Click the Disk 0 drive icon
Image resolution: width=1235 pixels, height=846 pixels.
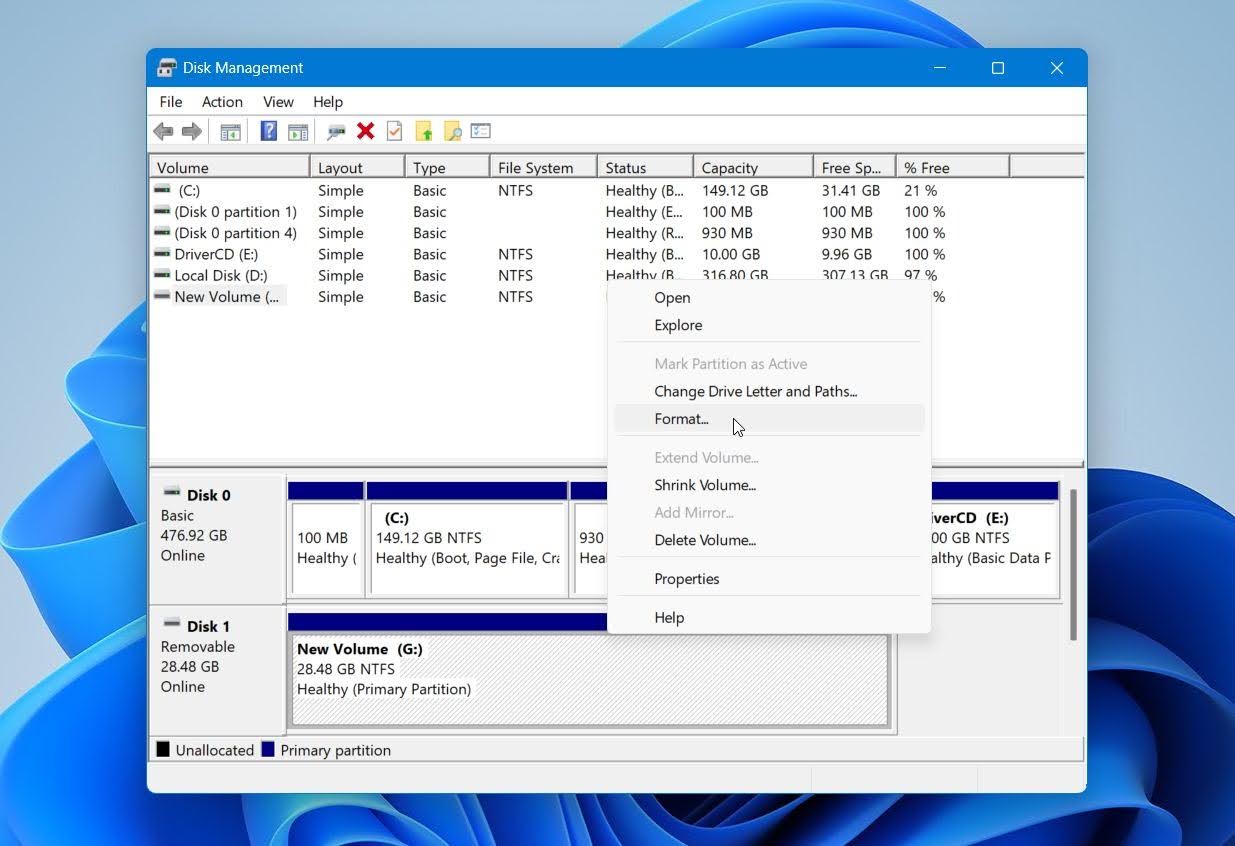coord(172,492)
